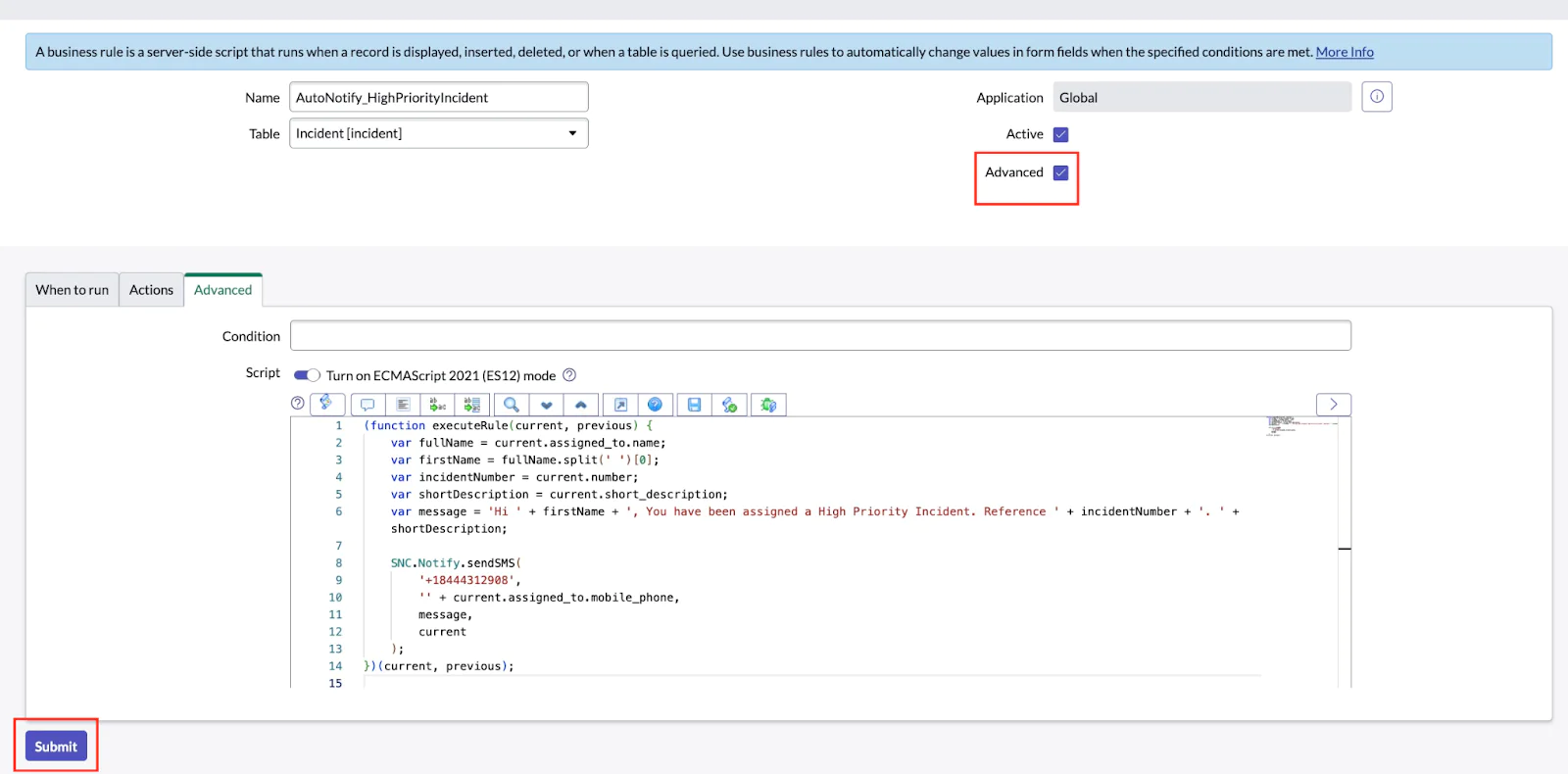Viewport: 1568px width, 774px height.
Task: Click the toggle comment speech bubble icon
Action: click(367, 405)
